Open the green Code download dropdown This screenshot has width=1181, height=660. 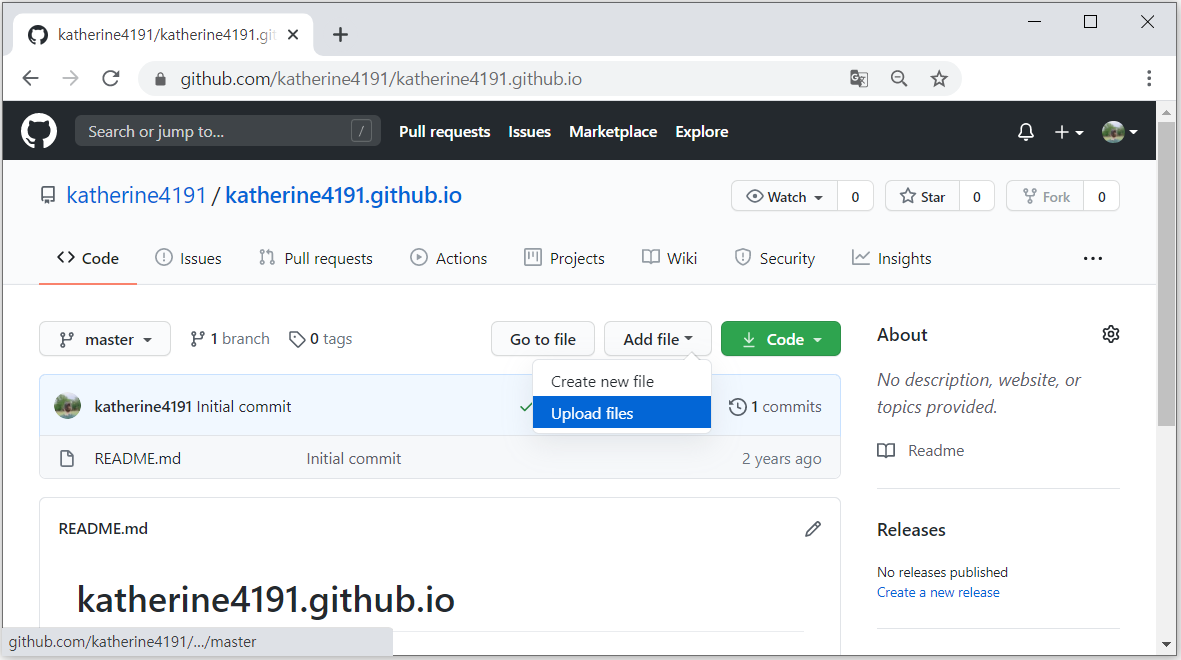pos(781,339)
